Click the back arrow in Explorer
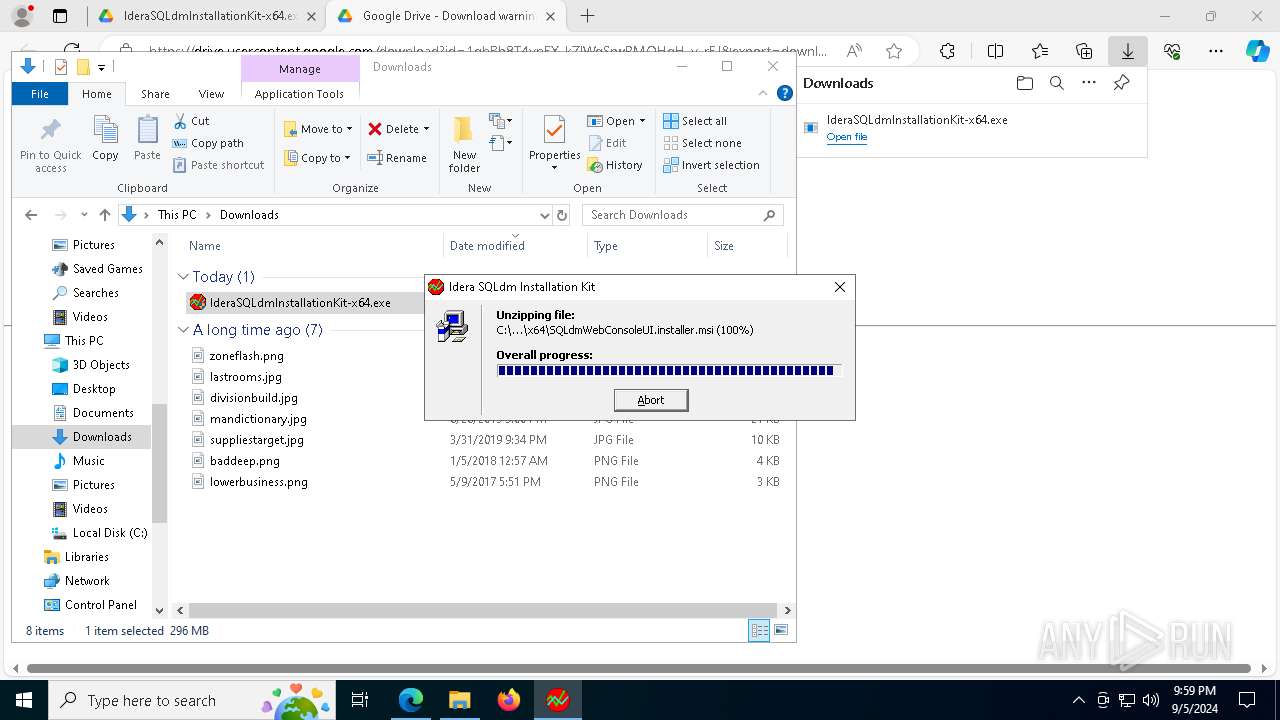This screenshot has width=1280, height=720. click(31, 215)
